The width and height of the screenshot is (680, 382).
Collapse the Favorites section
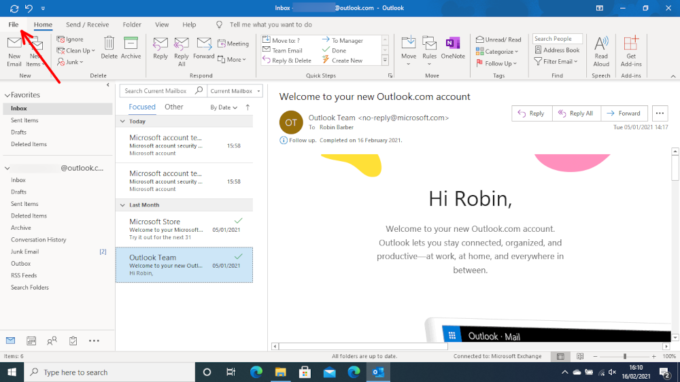click(7, 95)
